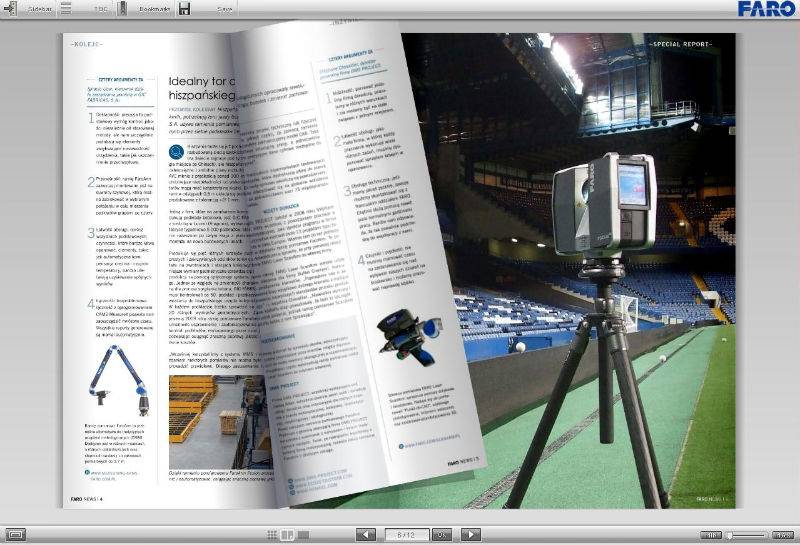Click the Save label in toolbar
The width and height of the screenshot is (800, 545).
pyautogui.click(x=224, y=8)
